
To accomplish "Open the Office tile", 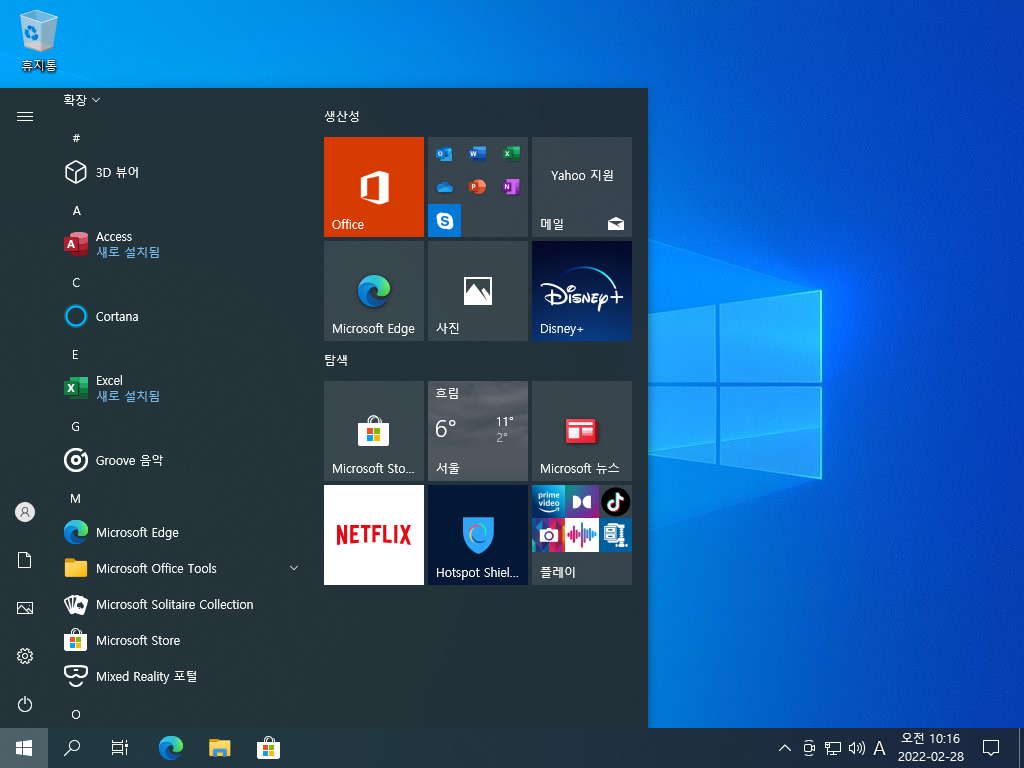I will point(374,187).
